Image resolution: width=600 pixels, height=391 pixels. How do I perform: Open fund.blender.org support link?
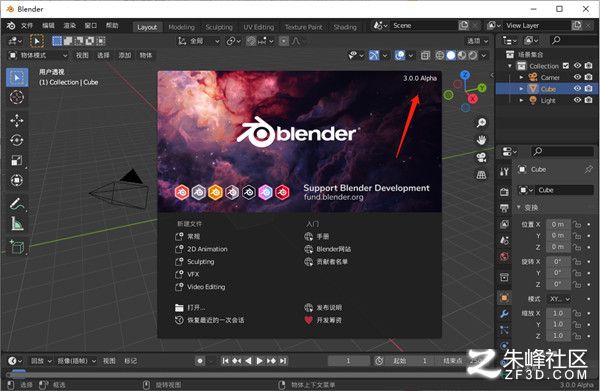click(x=333, y=197)
